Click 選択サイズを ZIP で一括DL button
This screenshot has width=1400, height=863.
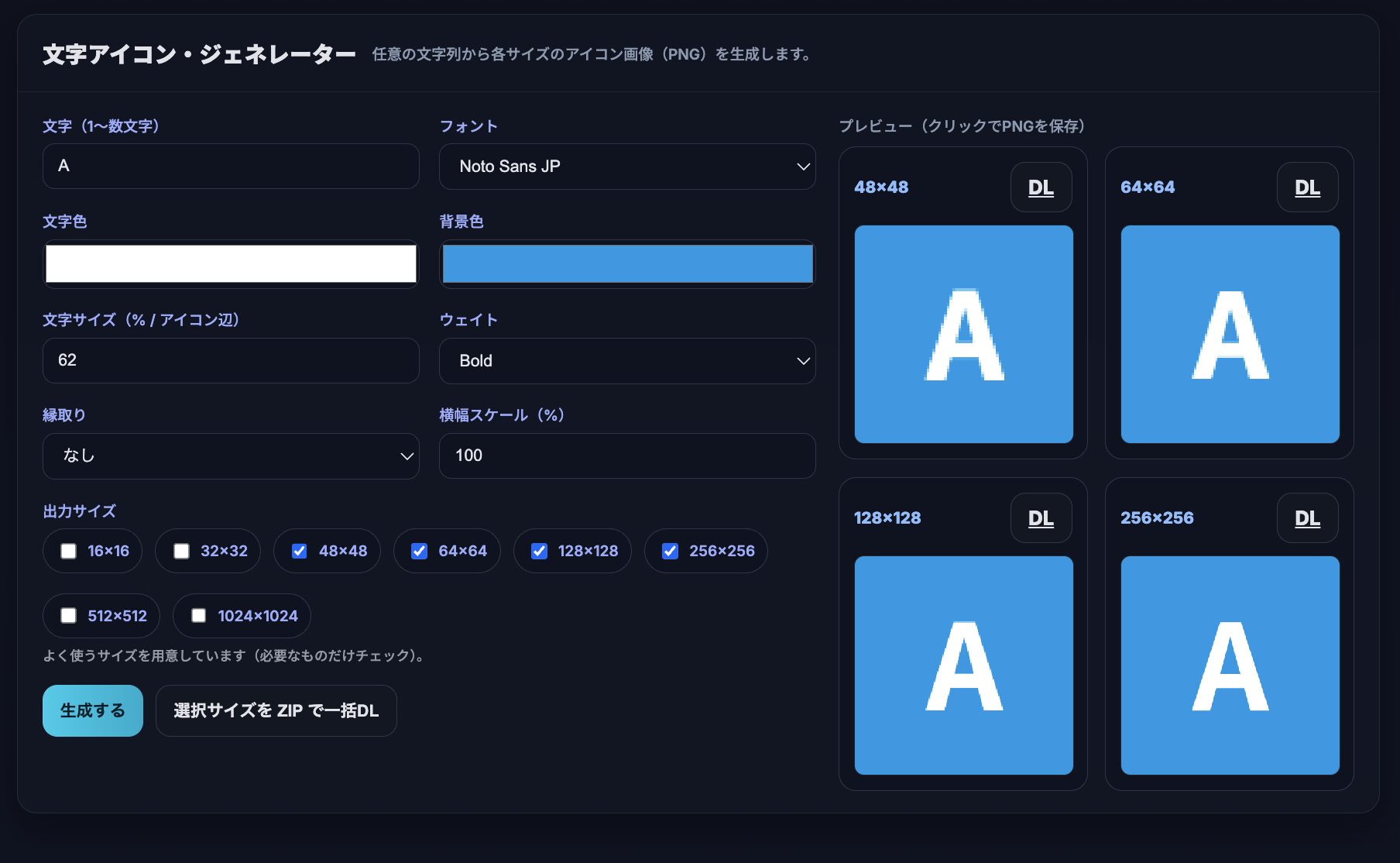tap(276, 710)
